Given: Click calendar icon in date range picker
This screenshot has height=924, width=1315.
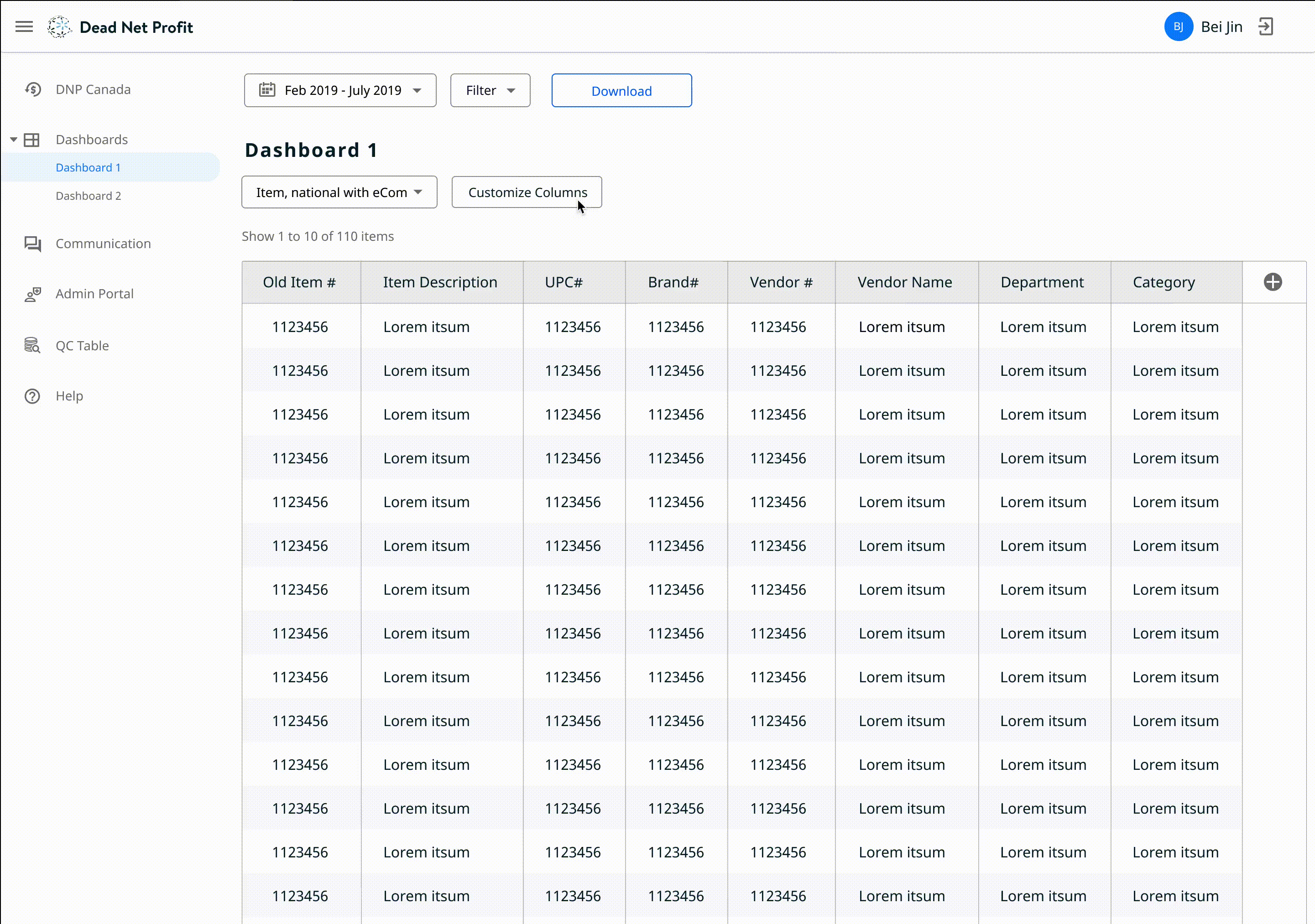Looking at the screenshot, I should (267, 90).
